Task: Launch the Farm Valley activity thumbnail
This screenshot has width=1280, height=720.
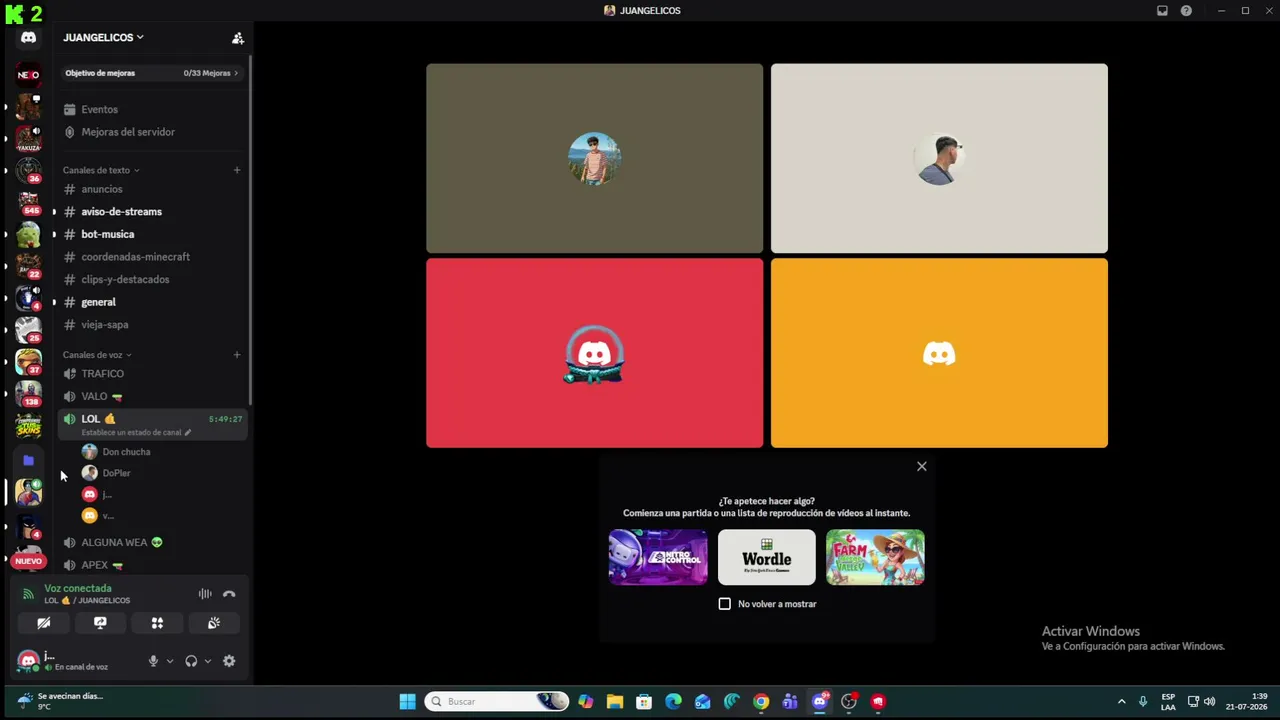Action: coord(875,557)
